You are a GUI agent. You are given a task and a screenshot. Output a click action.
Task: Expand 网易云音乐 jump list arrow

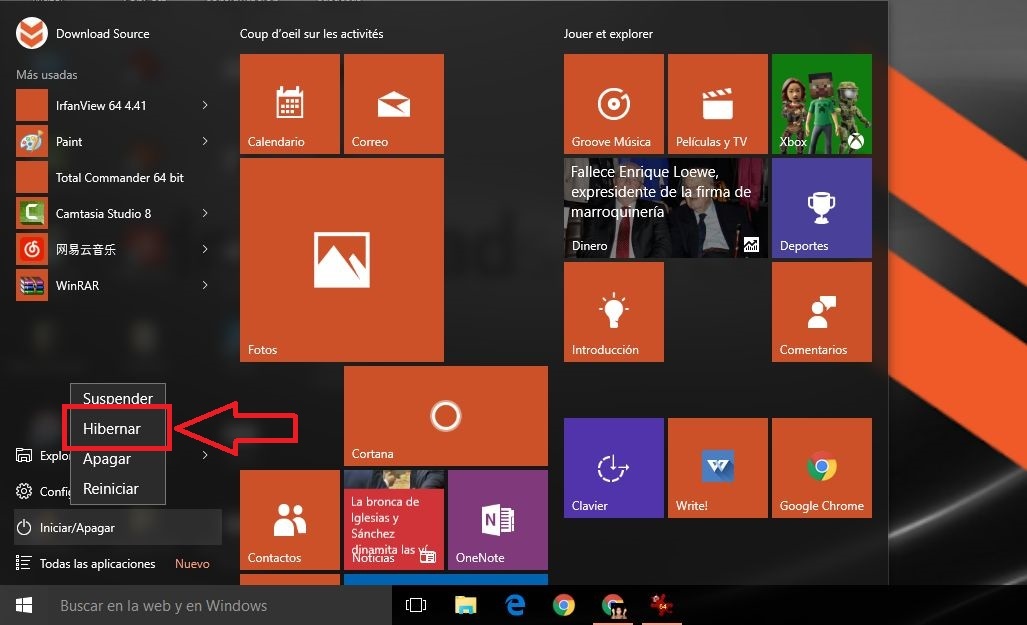click(205, 249)
